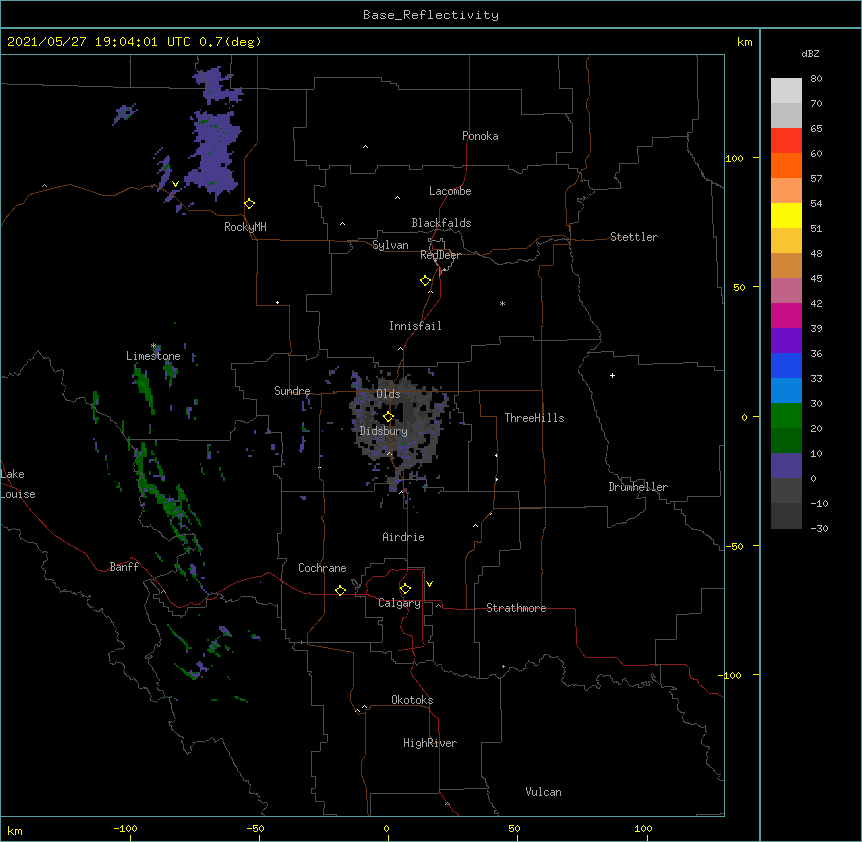This screenshot has width=862, height=842.
Task: Click the Lacombe city label
Action: coord(450,191)
